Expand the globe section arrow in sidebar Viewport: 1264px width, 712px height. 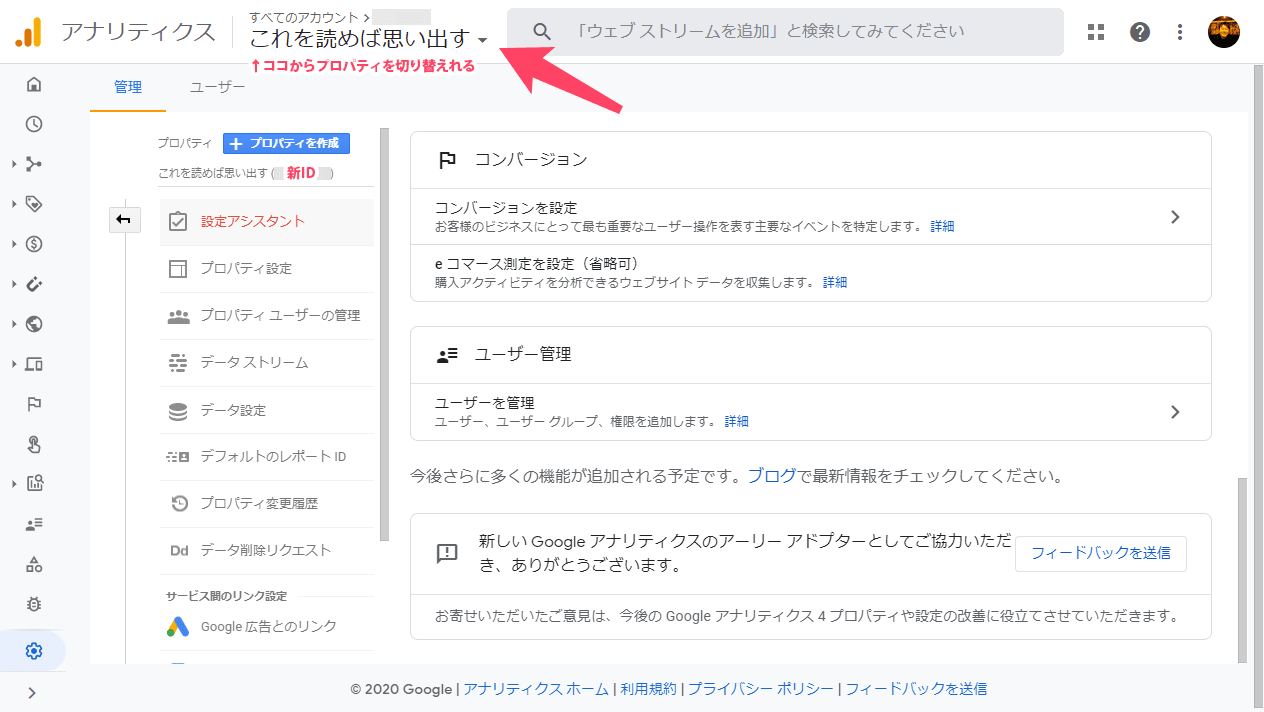[14, 324]
